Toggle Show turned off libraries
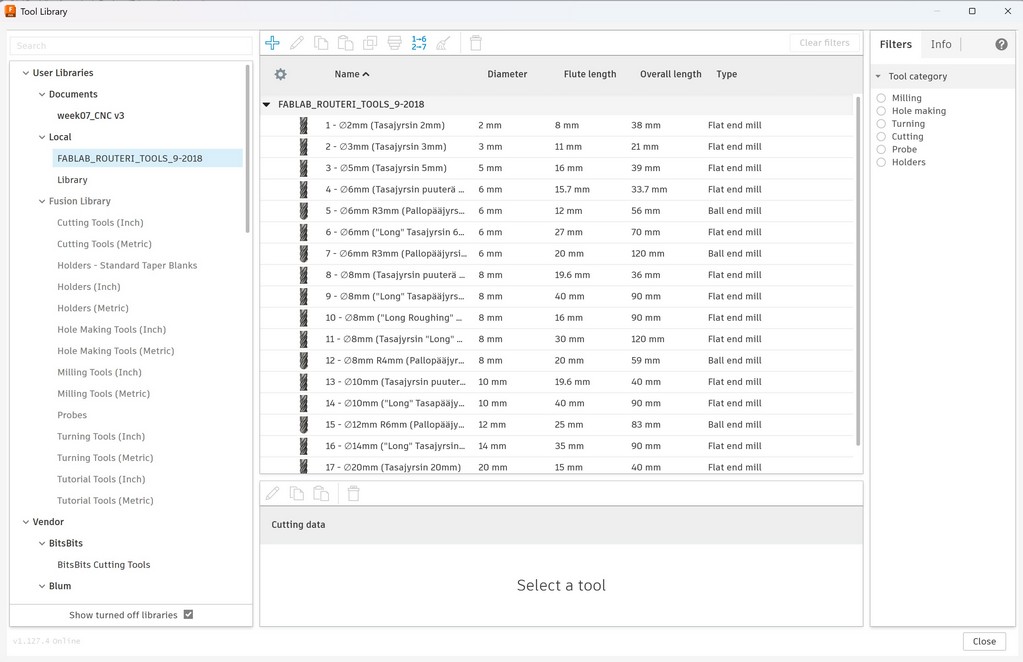 coord(188,614)
